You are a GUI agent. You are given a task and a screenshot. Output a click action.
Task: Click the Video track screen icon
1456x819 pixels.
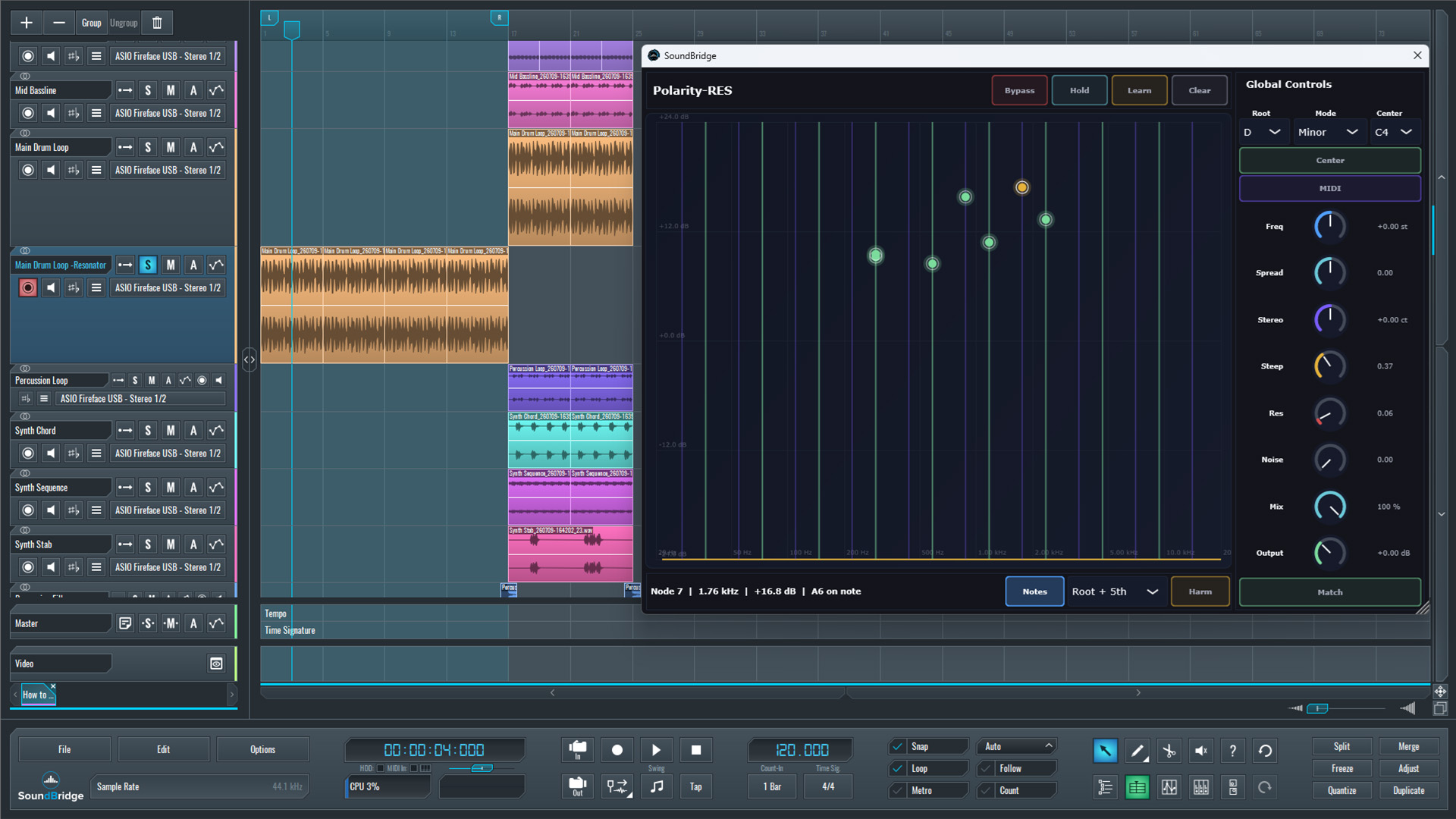(216, 664)
